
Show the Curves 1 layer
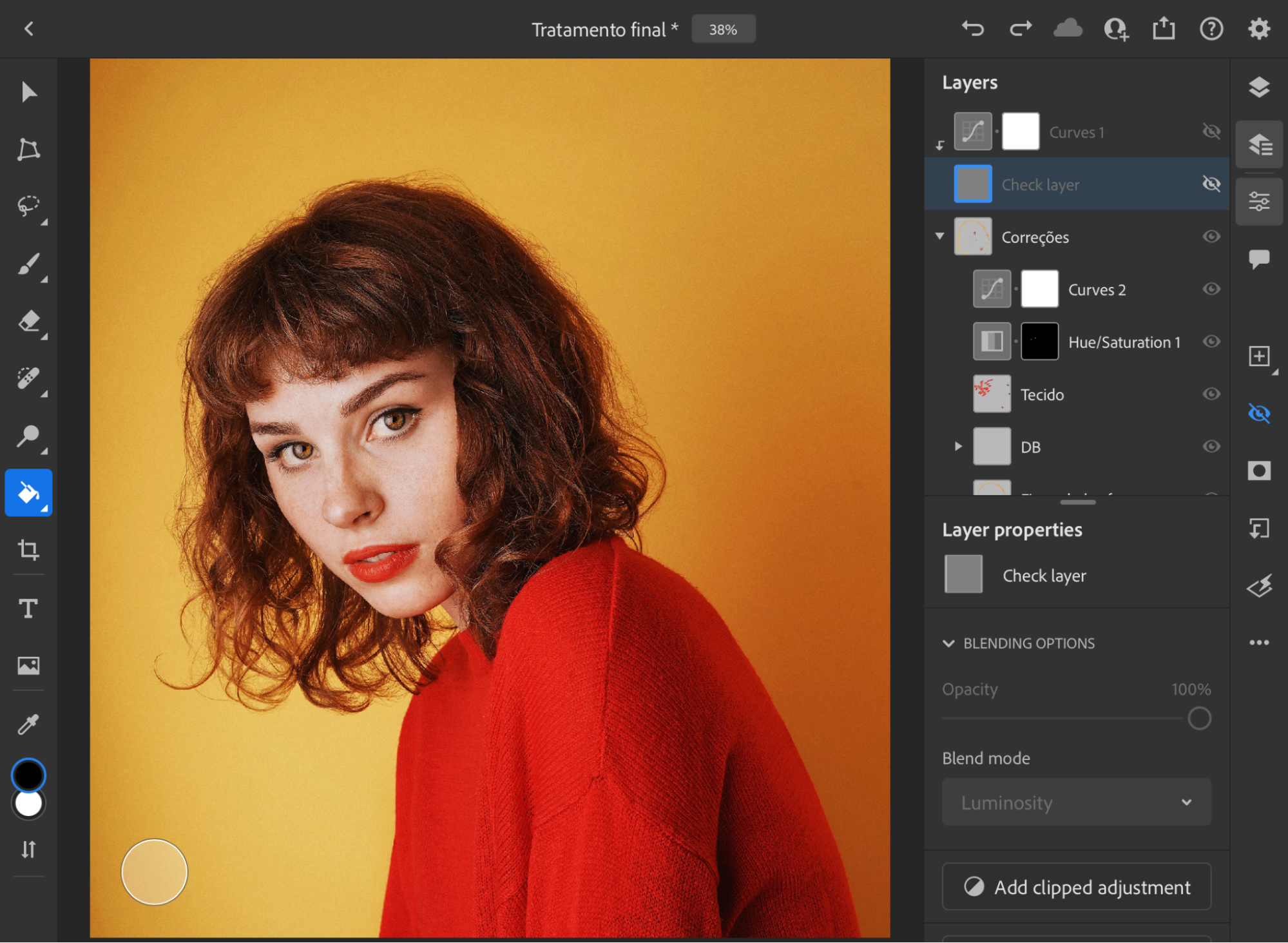pyautogui.click(x=1211, y=131)
